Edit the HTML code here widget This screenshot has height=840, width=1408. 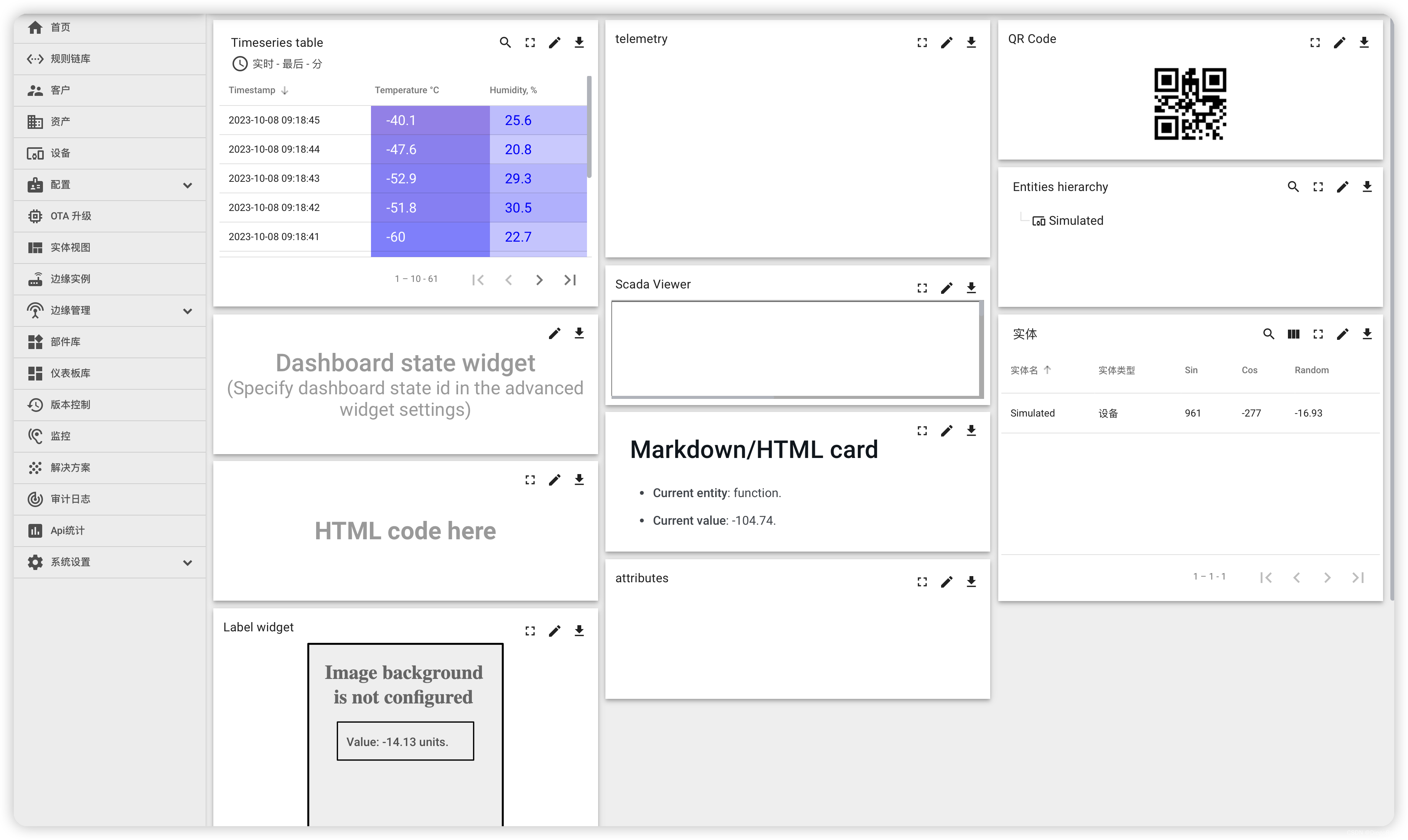554,480
